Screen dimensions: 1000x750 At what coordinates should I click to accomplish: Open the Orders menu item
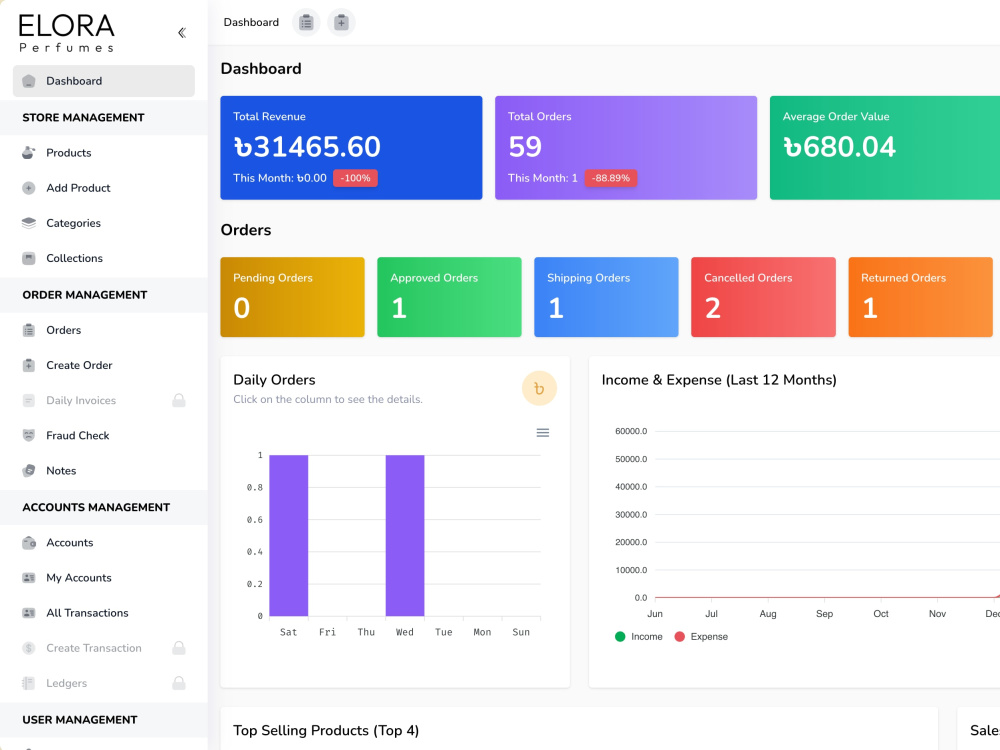pos(104,330)
